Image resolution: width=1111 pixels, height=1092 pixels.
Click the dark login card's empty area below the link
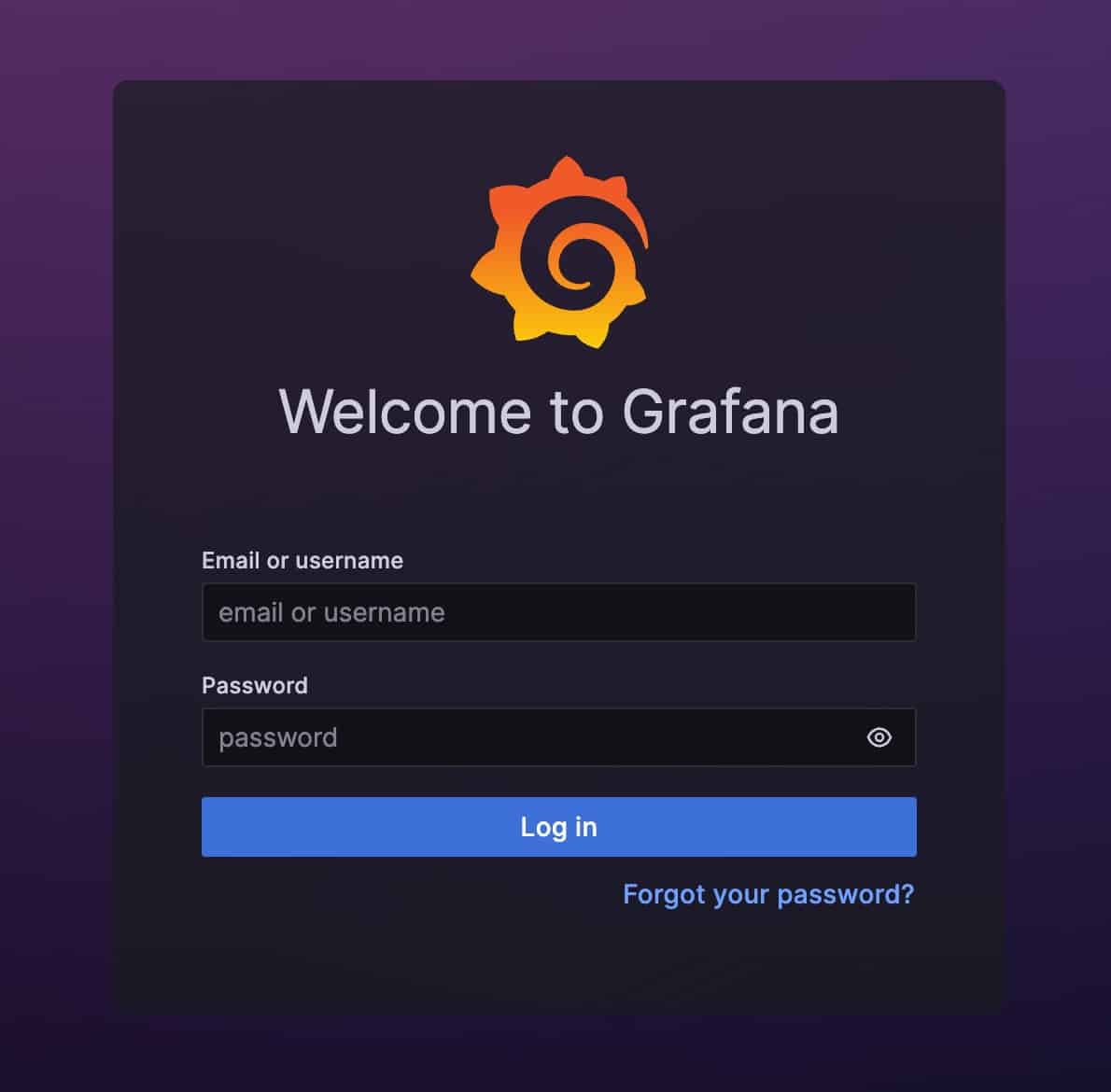click(x=559, y=963)
